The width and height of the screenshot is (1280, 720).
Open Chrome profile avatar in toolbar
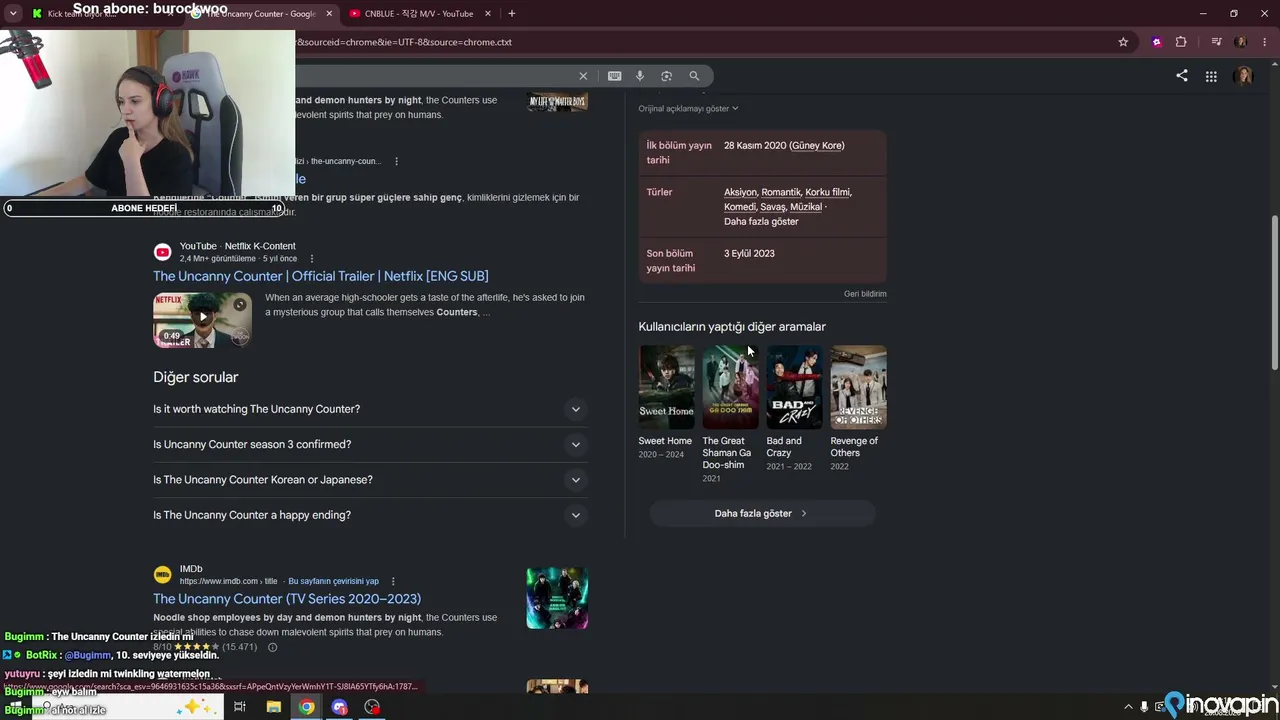click(1241, 42)
